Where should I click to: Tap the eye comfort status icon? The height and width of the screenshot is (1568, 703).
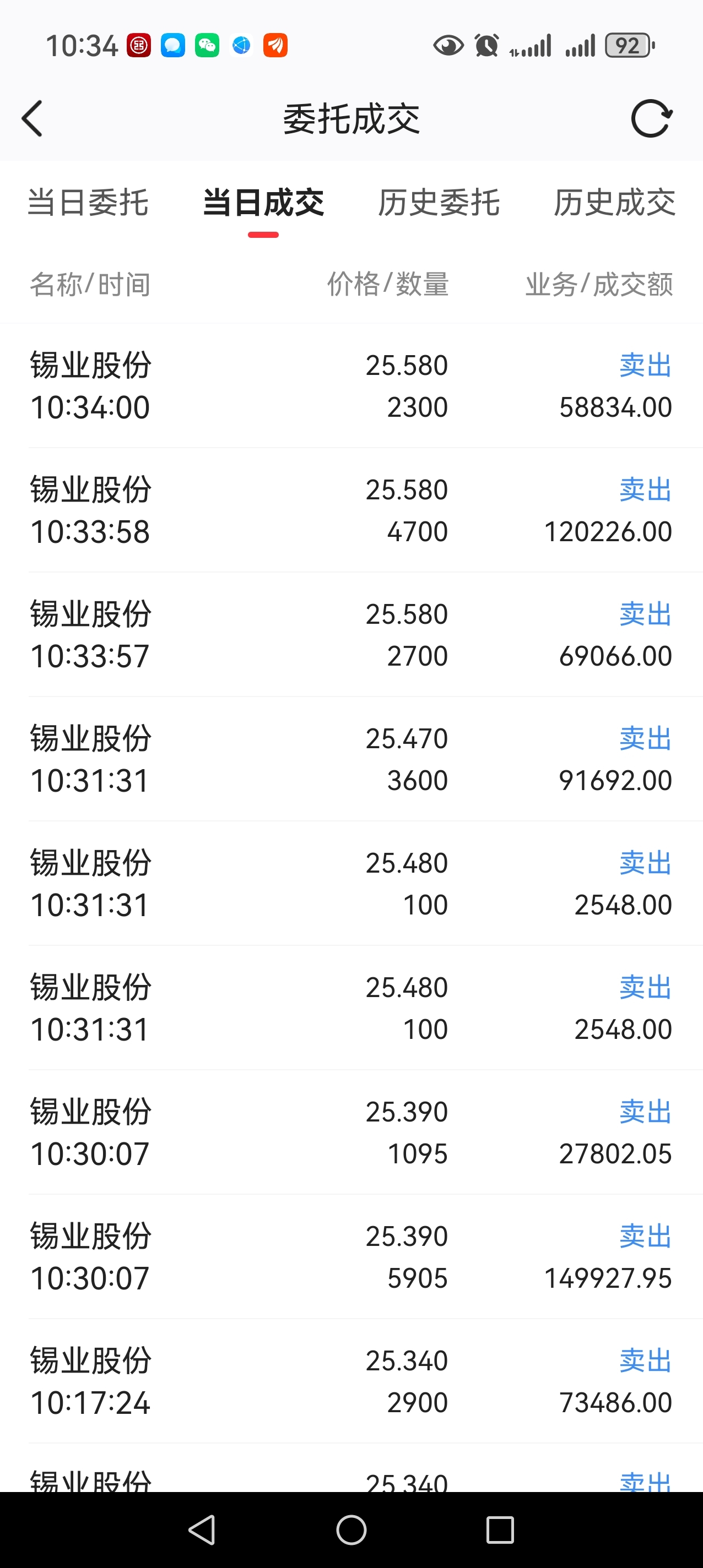point(448,46)
